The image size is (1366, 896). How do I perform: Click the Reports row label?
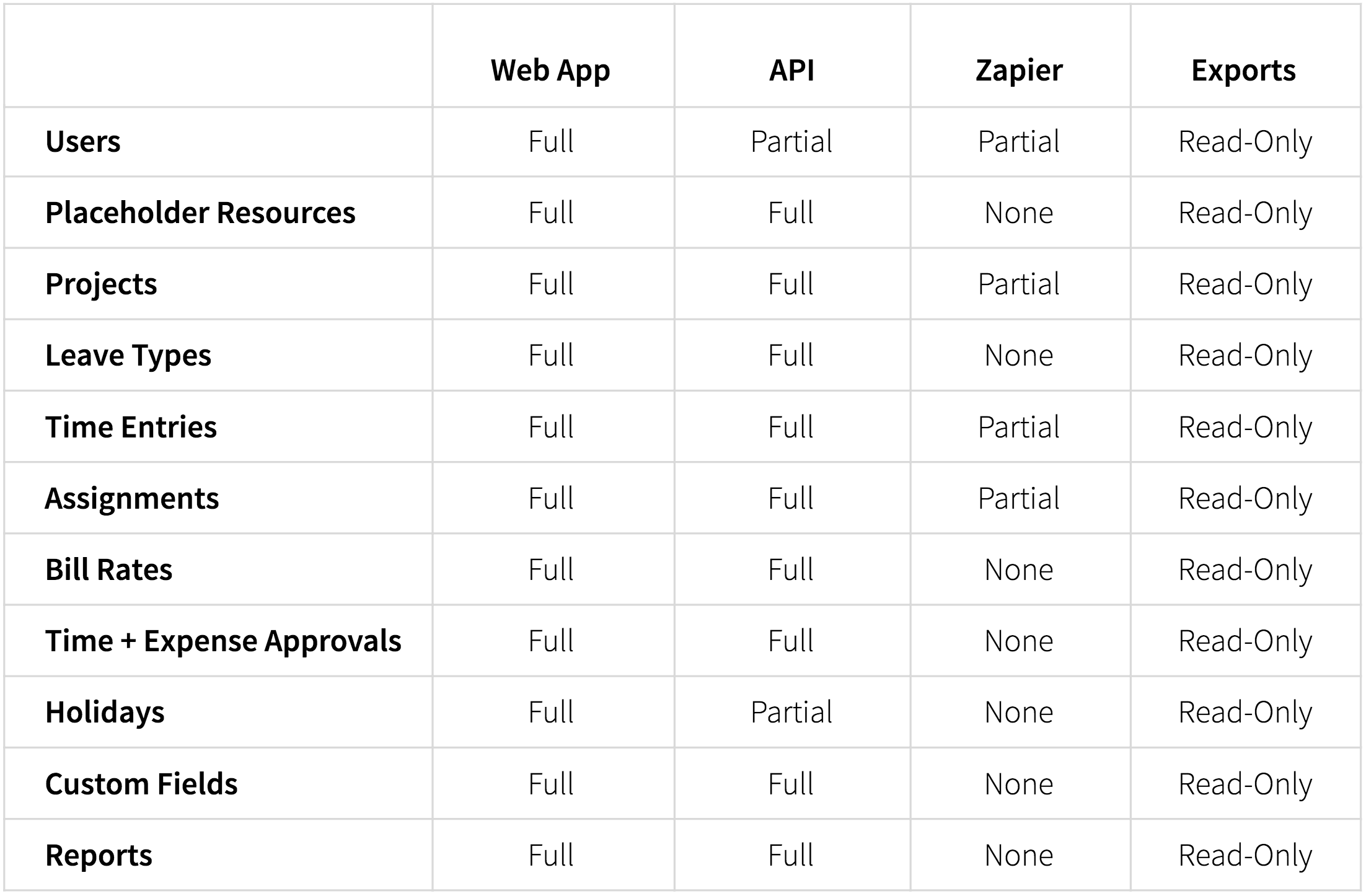(x=99, y=856)
